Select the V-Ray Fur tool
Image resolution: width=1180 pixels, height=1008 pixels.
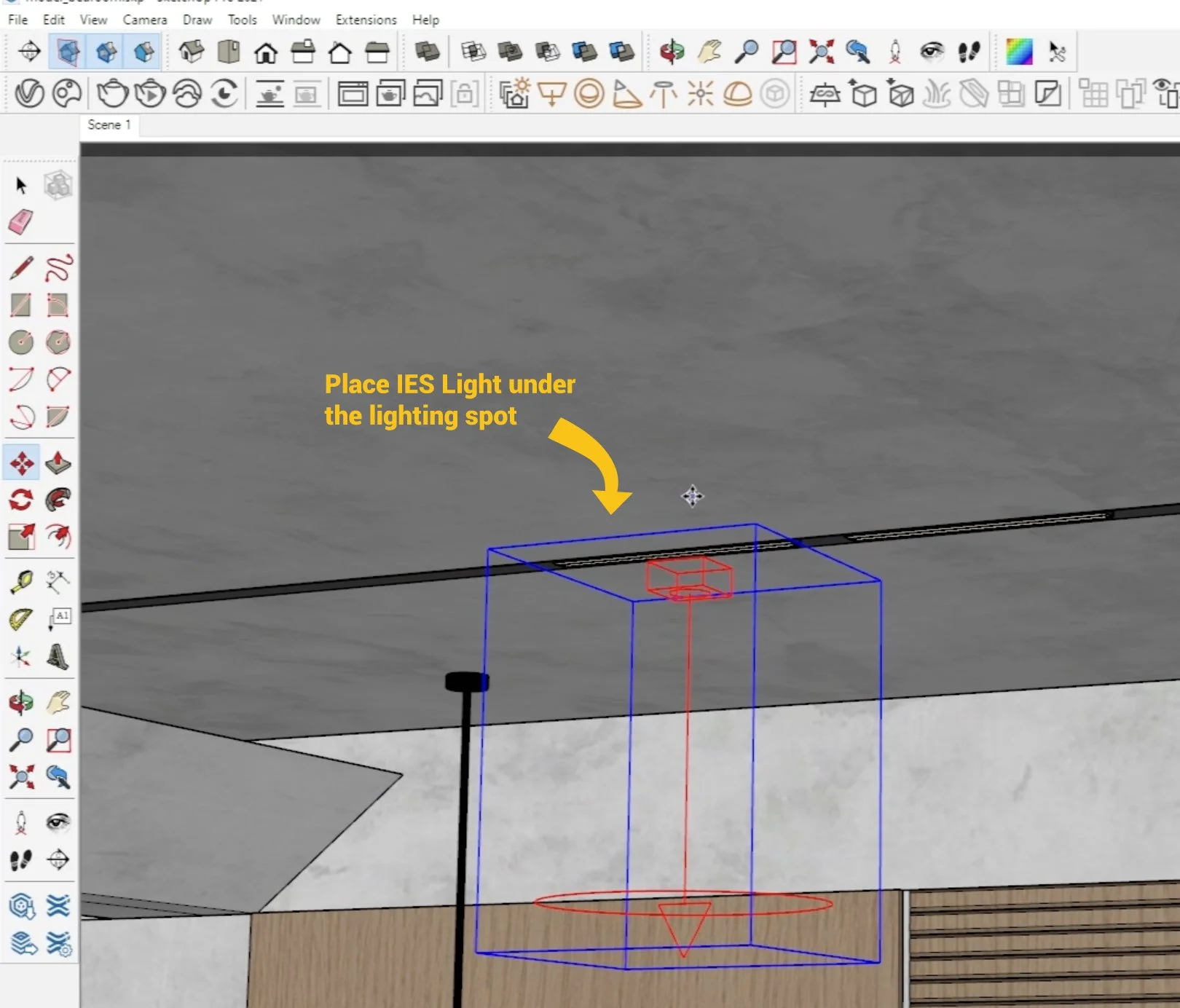pos(936,93)
